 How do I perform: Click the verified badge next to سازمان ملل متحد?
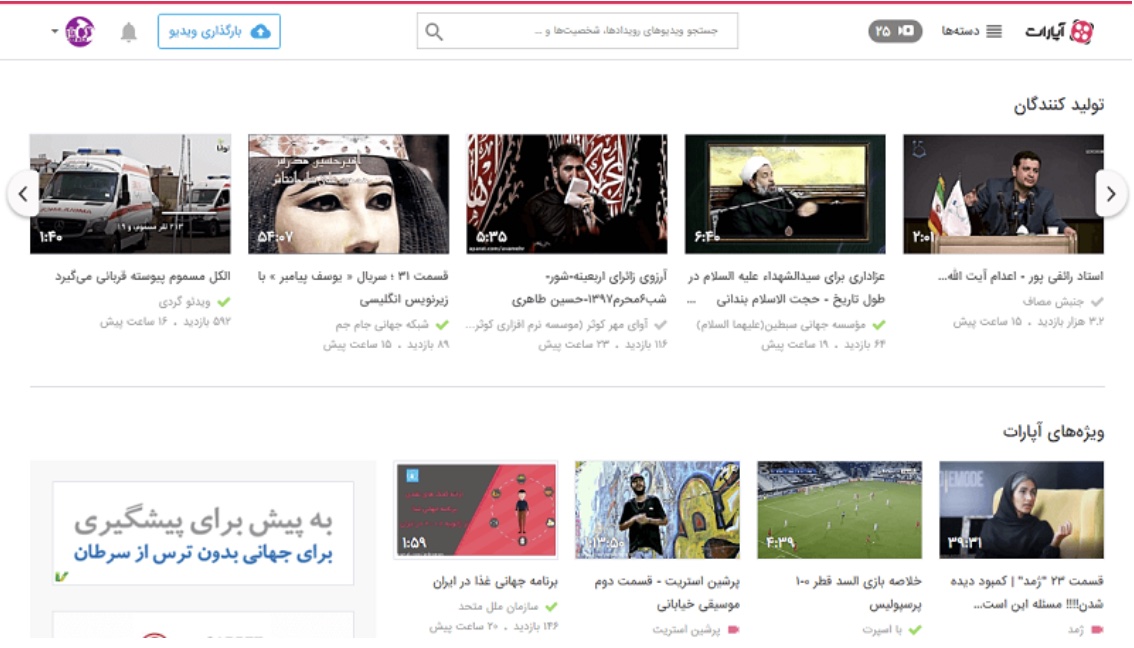tap(550, 606)
